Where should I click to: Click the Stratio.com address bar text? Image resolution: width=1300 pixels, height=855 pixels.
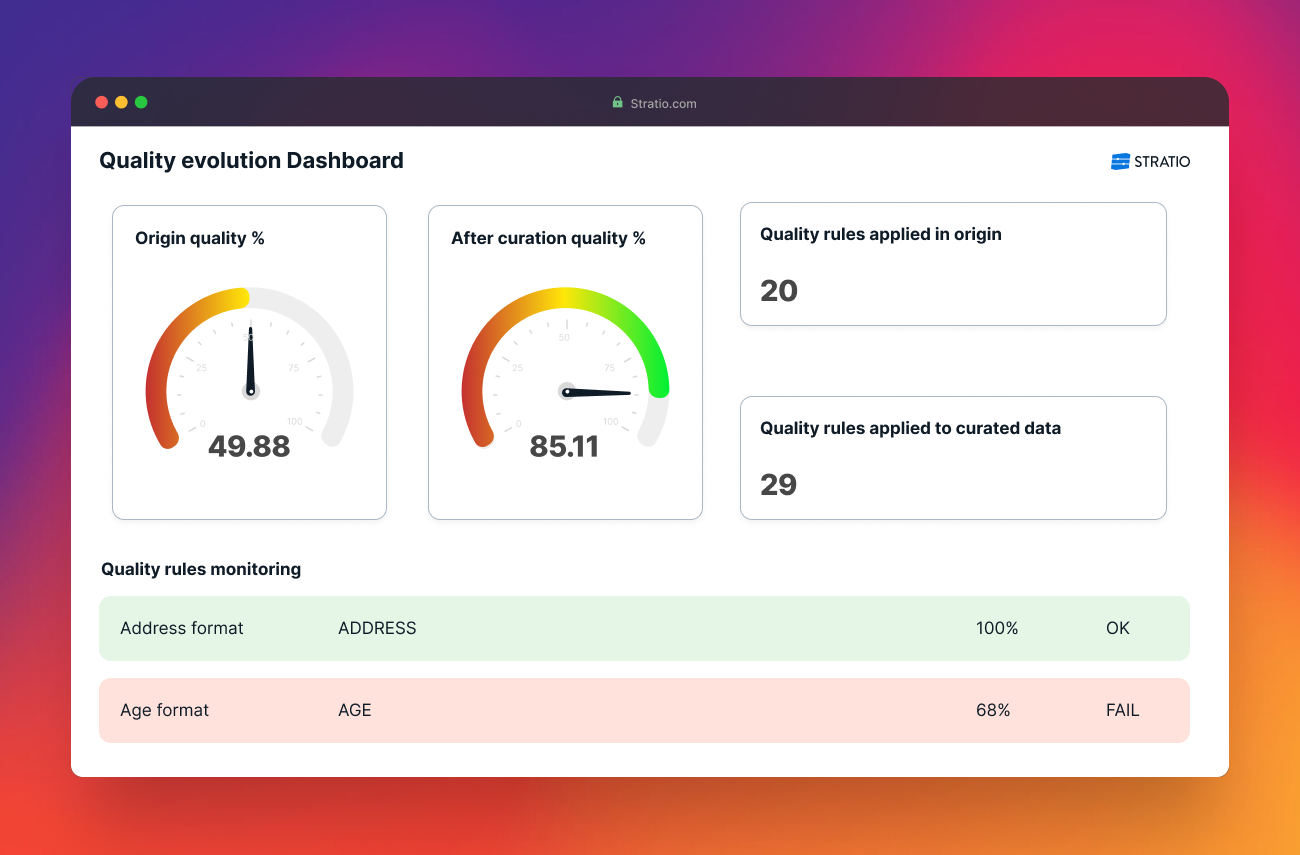[663, 103]
